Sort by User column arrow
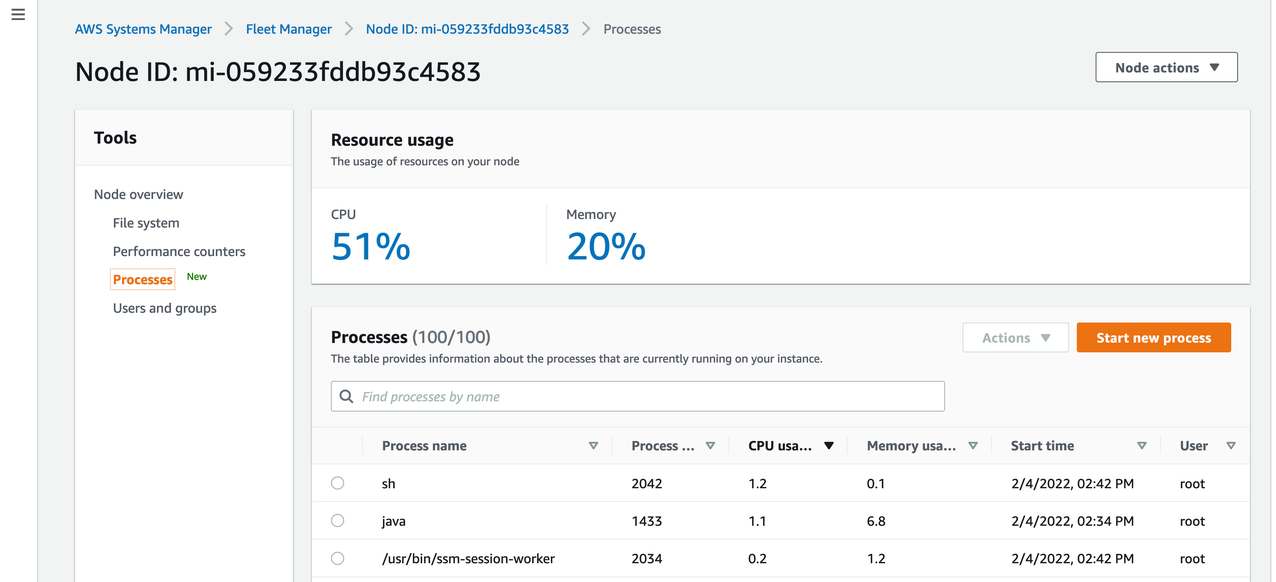Viewport: 1276px width, 582px height. (x=1230, y=446)
